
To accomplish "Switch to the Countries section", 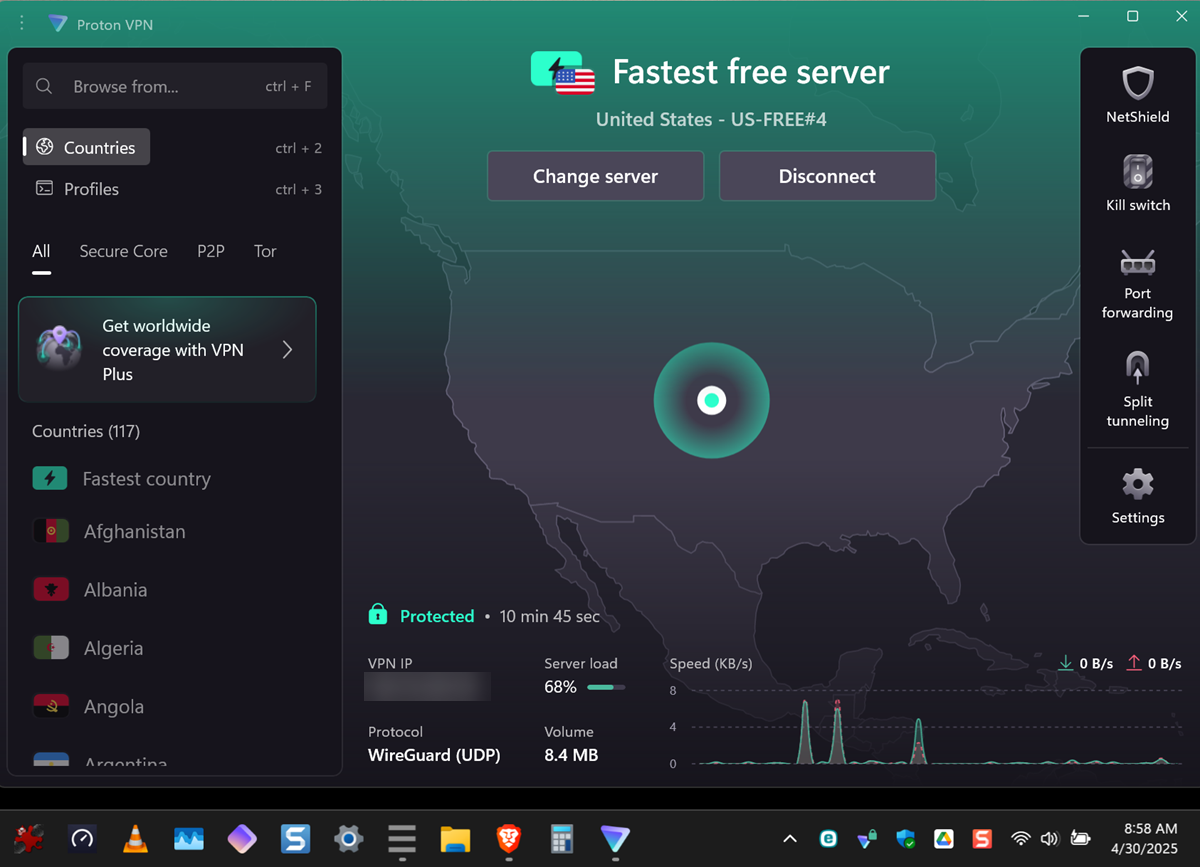I will pyautogui.click(x=87, y=147).
